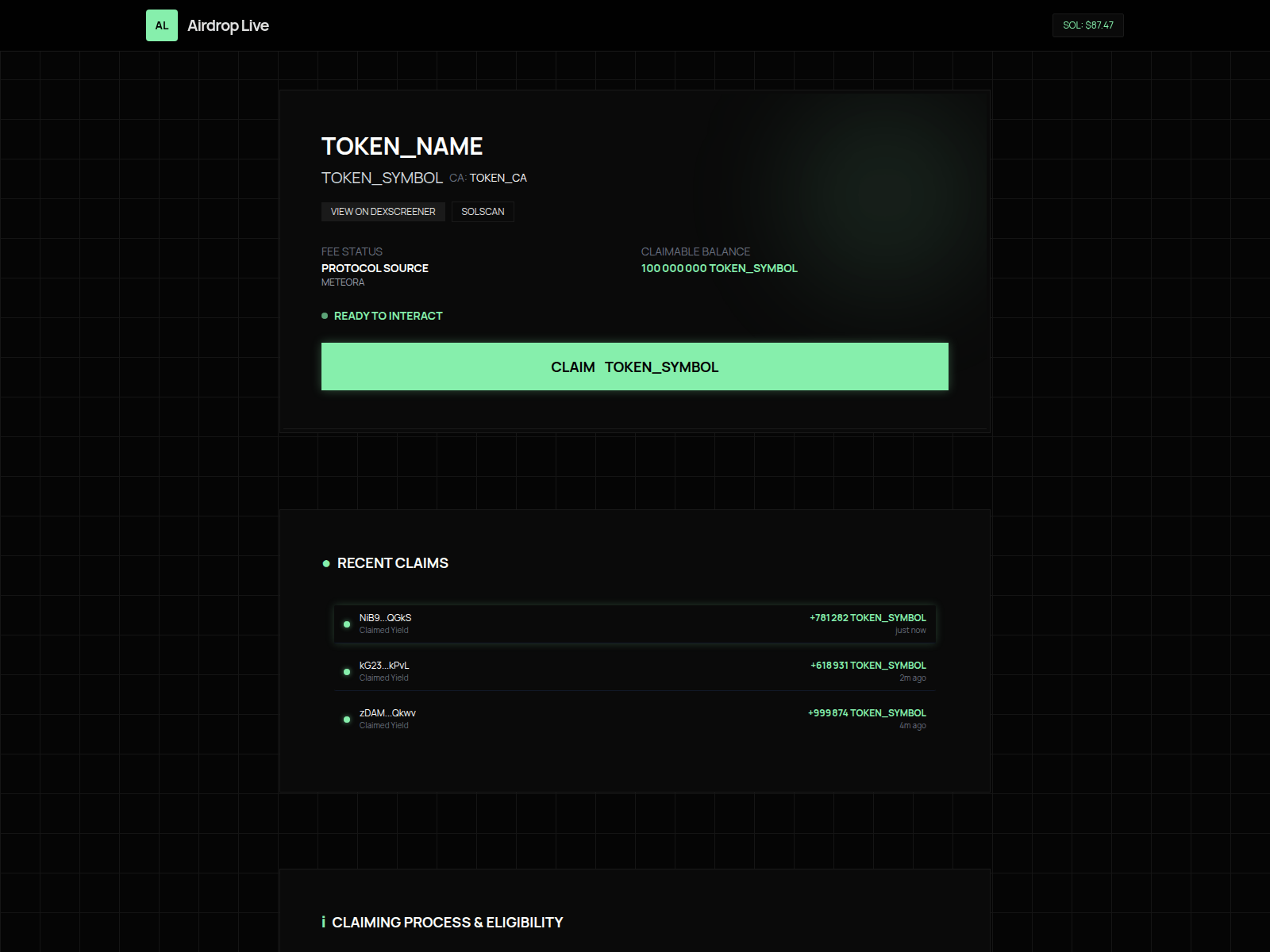Viewport: 1270px width, 952px height.
Task: Click the METEORA protocol source label
Action: [x=342, y=282]
